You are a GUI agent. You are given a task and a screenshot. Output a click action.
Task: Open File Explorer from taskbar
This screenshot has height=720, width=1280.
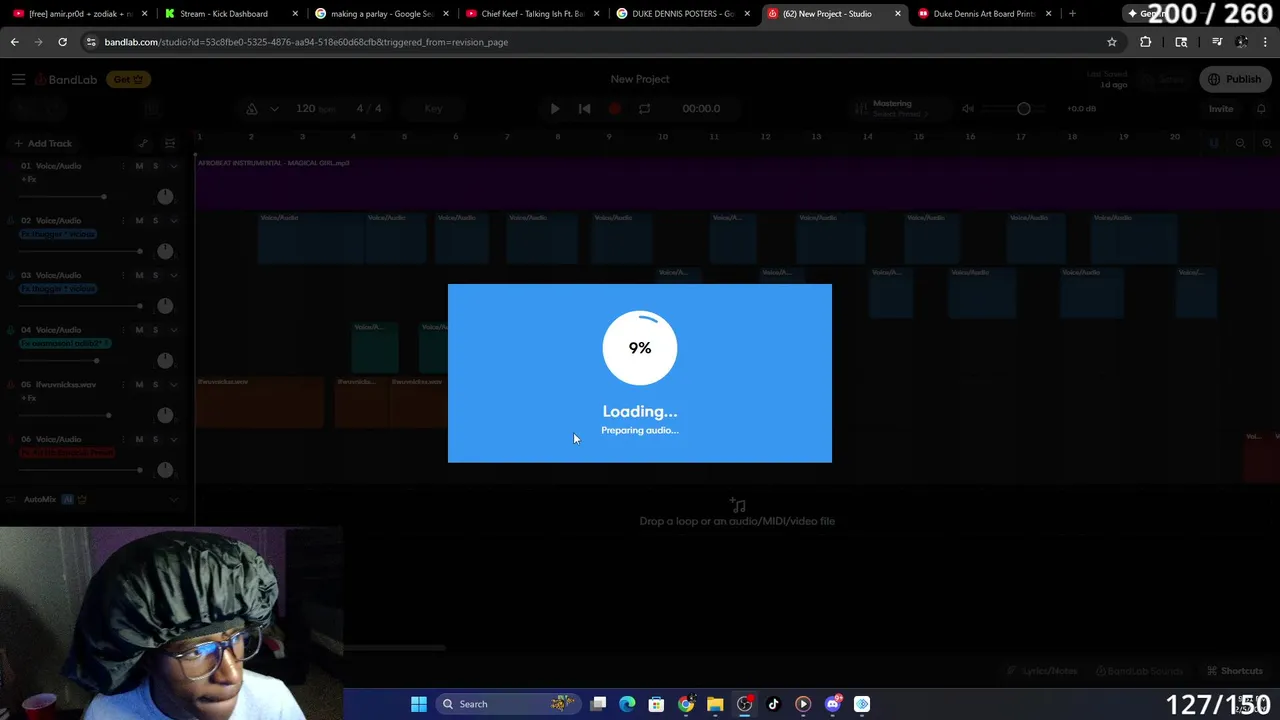(715, 704)
